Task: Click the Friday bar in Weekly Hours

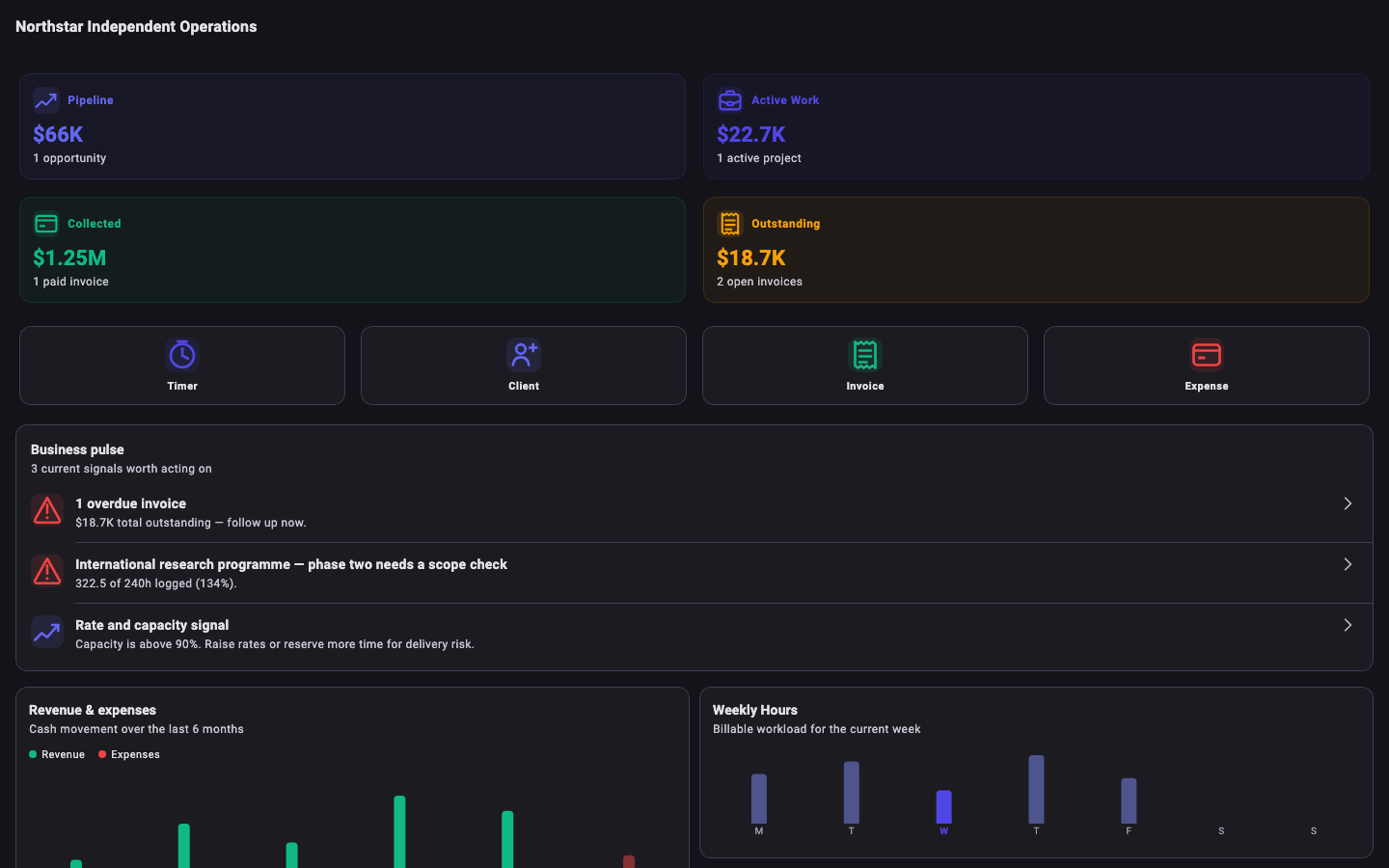Action: pos(1129,800)
